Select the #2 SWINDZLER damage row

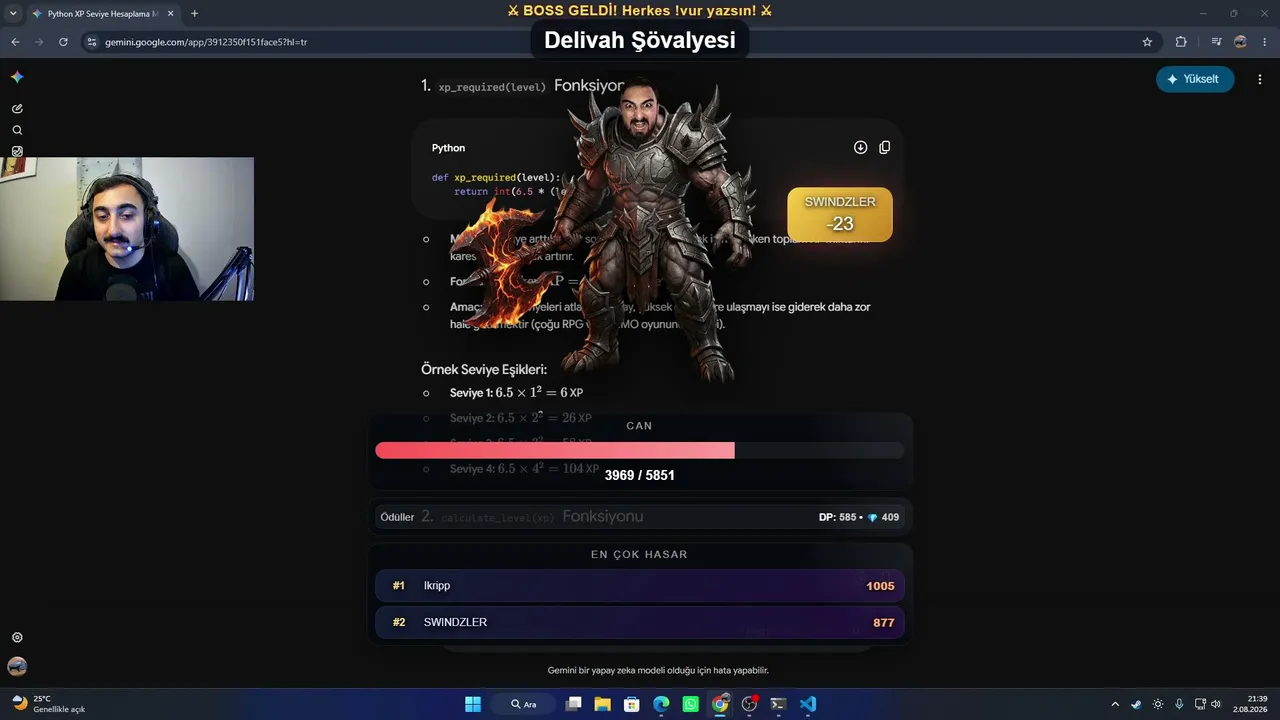639,622
